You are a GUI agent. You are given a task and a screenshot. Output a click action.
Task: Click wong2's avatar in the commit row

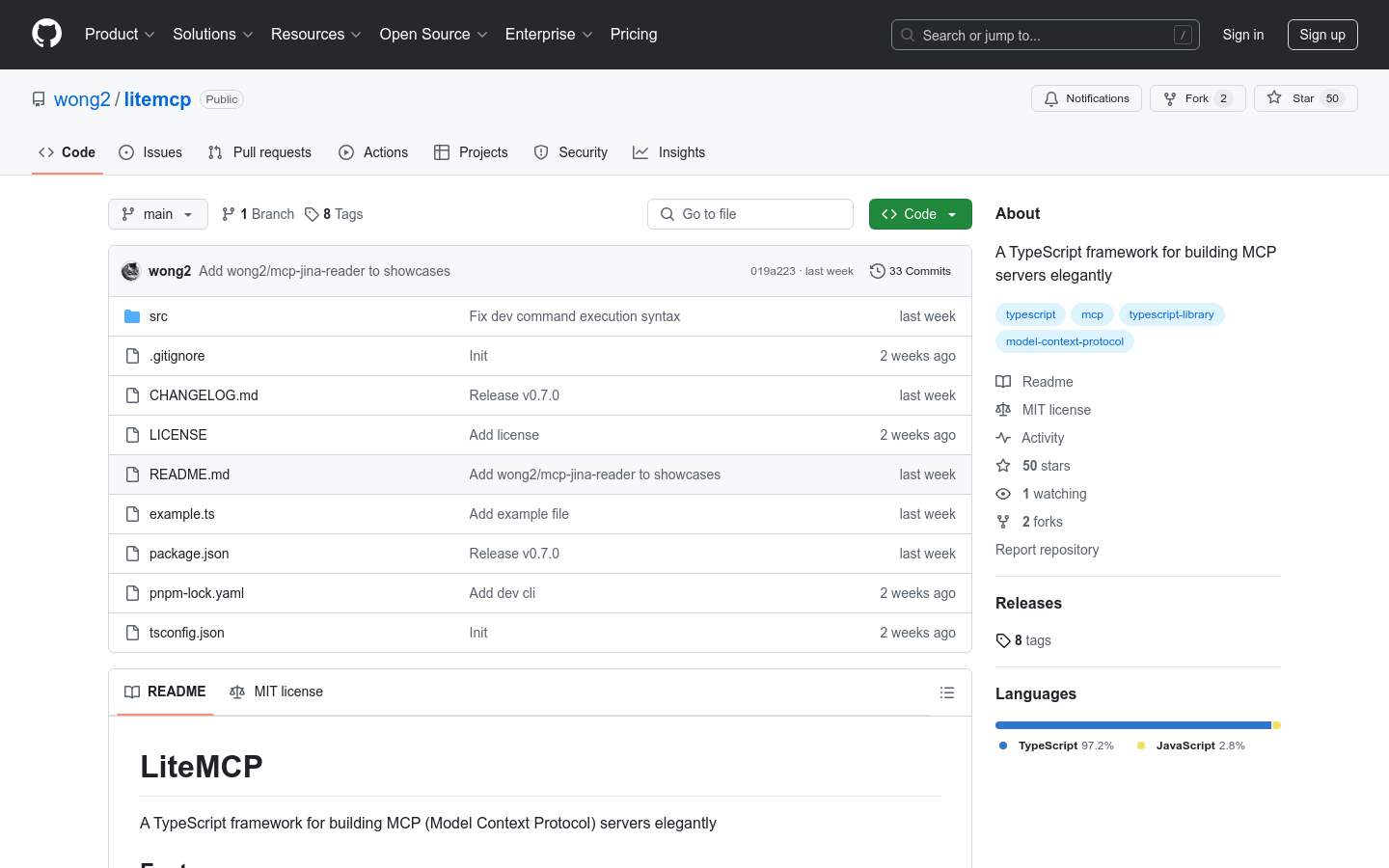(131, 271)
